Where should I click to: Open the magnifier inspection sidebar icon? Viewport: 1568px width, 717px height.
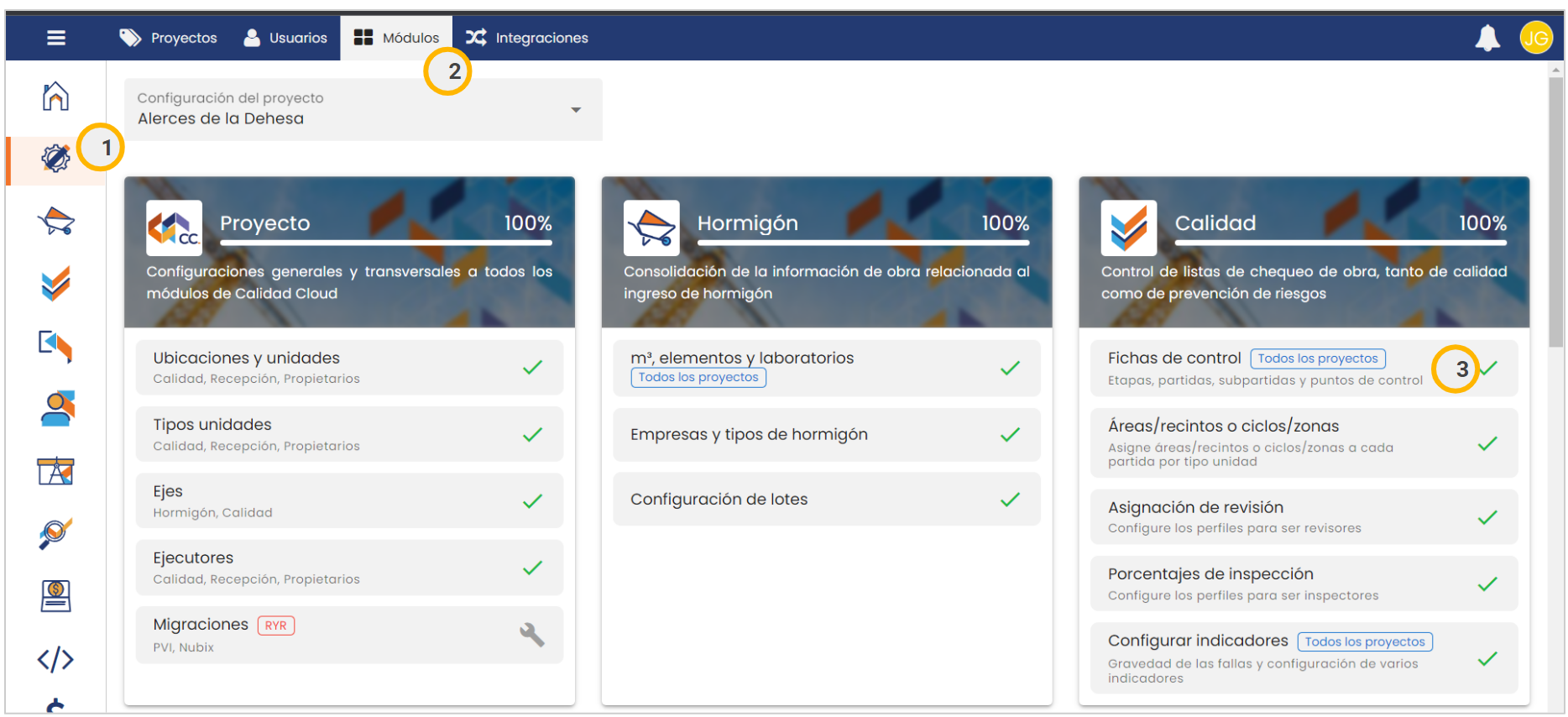(x=55, y=533)
